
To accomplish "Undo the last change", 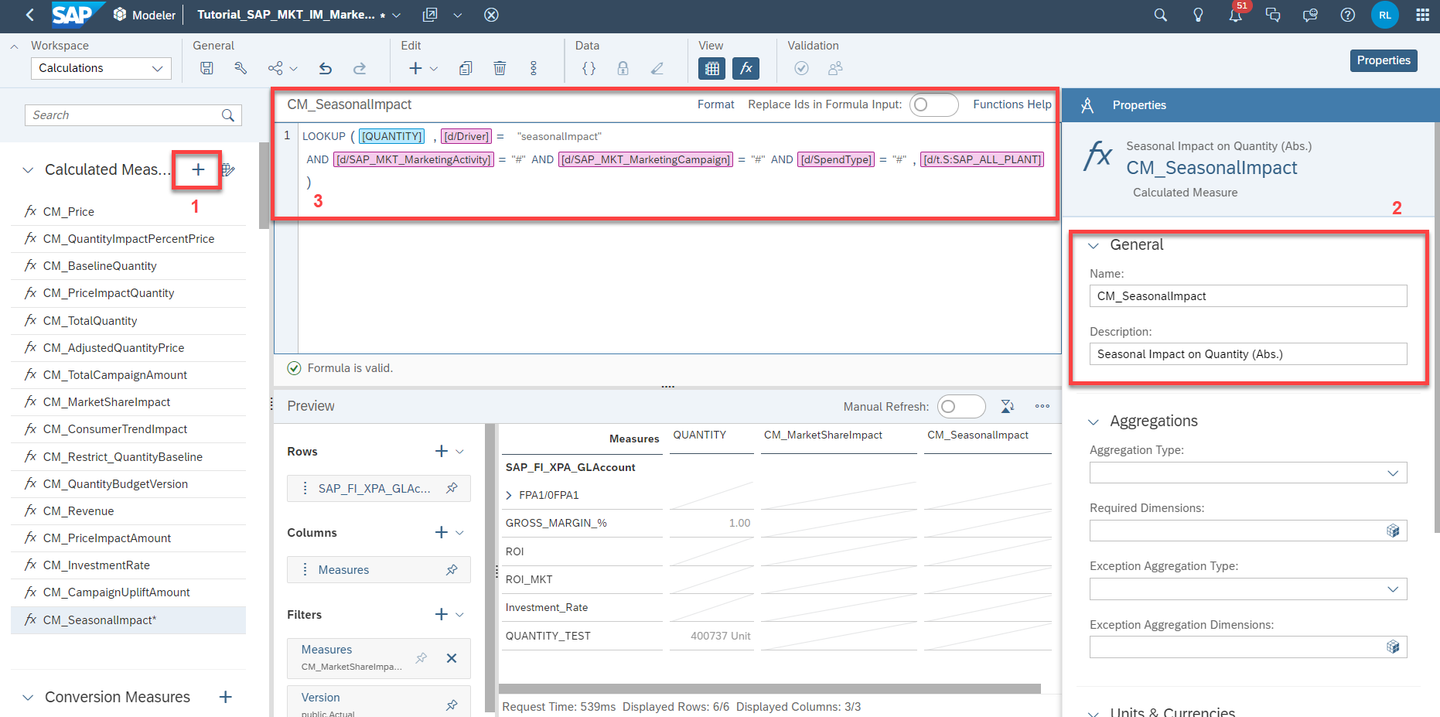I will click(x=325, y=68).
